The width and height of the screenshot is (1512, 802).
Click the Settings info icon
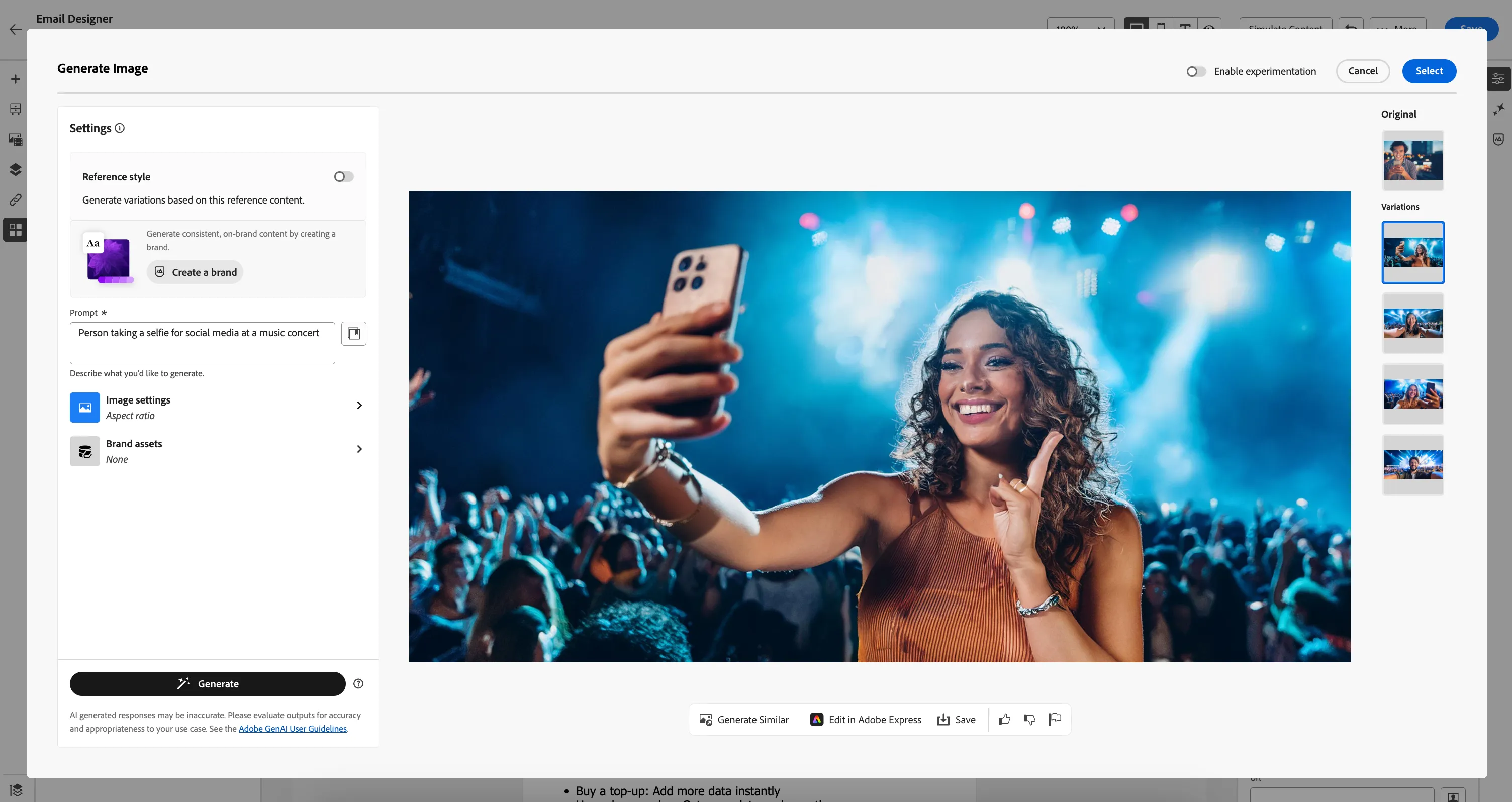[x=120, y=128]
